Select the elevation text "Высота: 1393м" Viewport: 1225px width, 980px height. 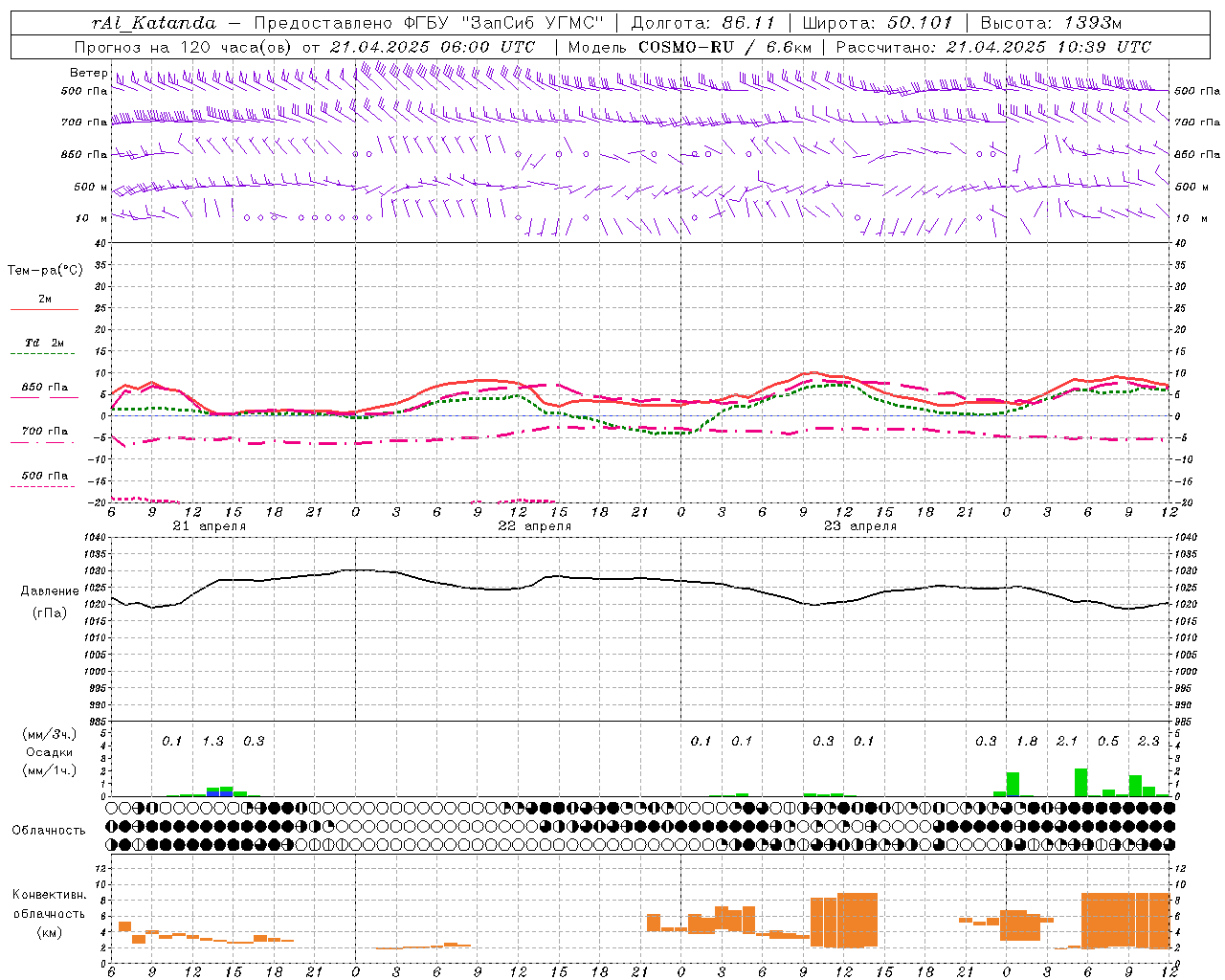click(x=1051, y=23)
